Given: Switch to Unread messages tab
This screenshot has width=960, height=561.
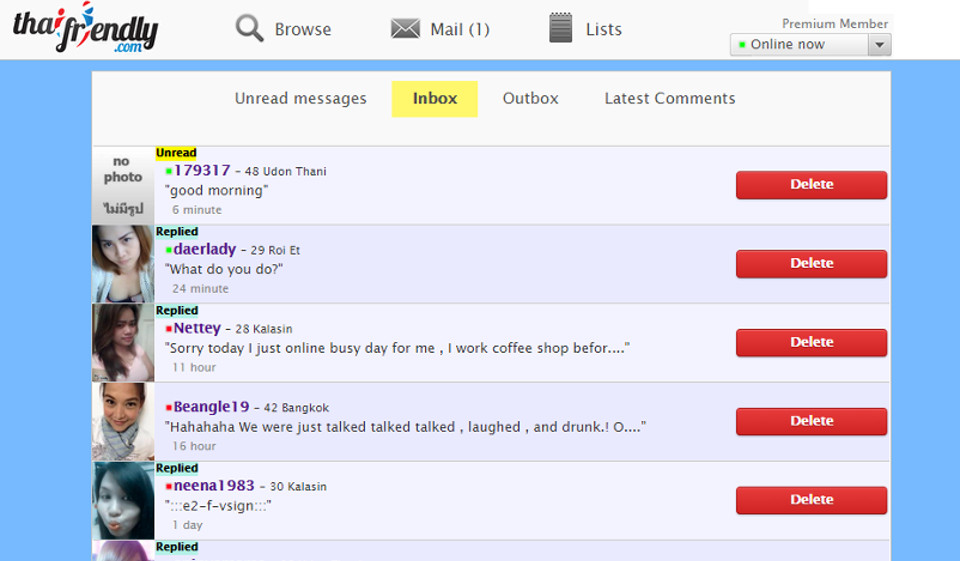Looking at the screenshot, I should coord(300,99).
